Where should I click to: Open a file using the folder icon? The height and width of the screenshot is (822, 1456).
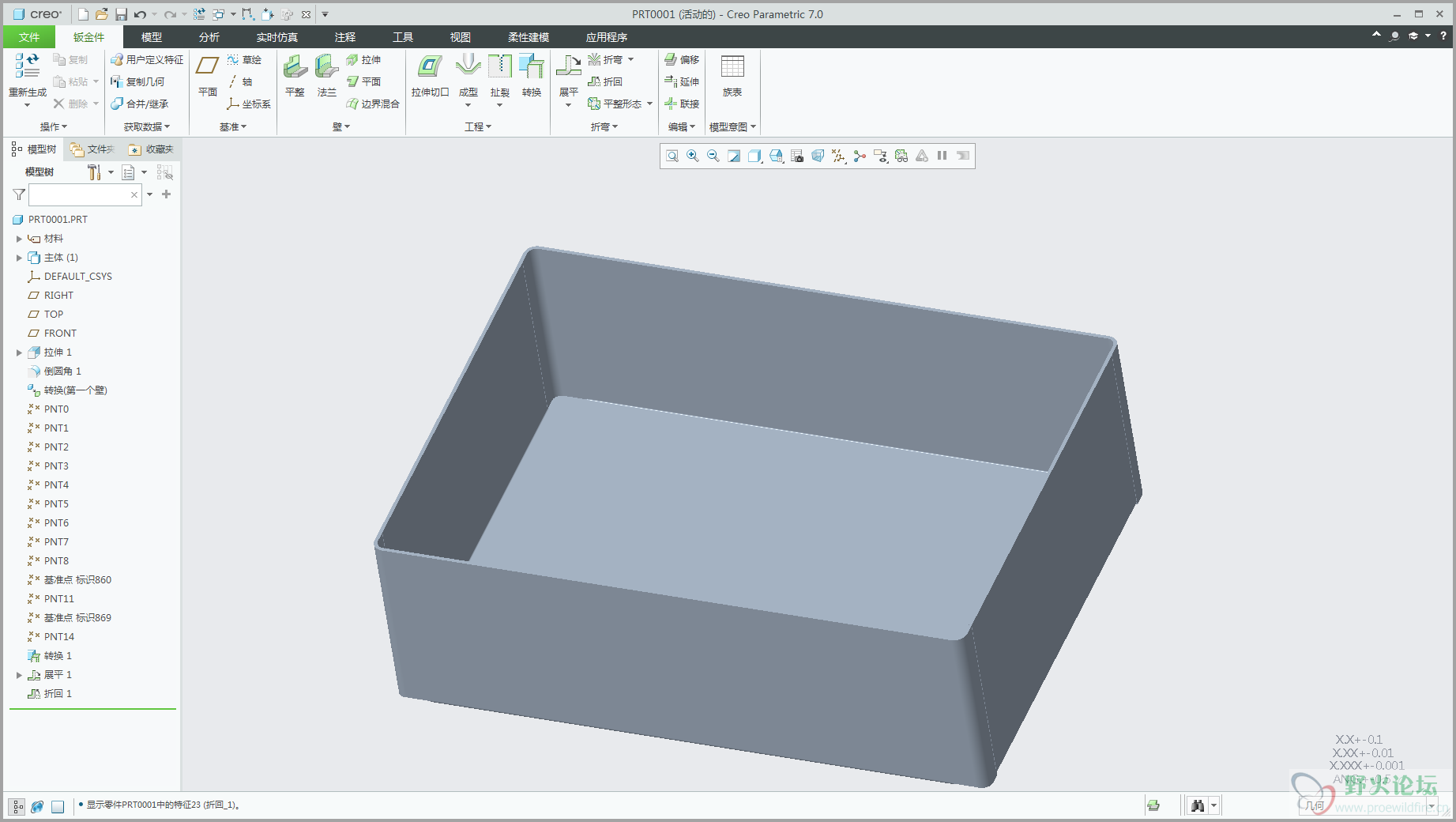tap(102, 14)
